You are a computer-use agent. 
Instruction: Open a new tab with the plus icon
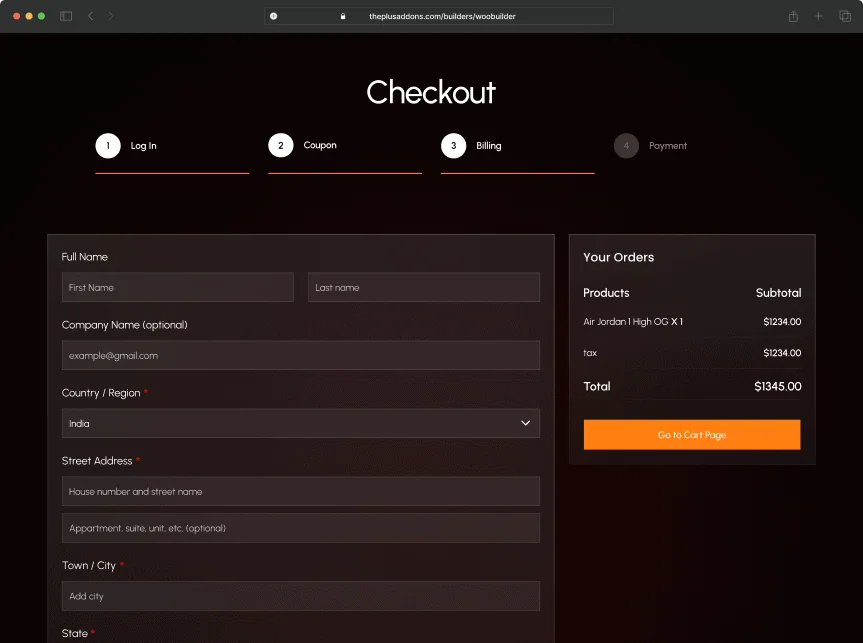point(818,16)
